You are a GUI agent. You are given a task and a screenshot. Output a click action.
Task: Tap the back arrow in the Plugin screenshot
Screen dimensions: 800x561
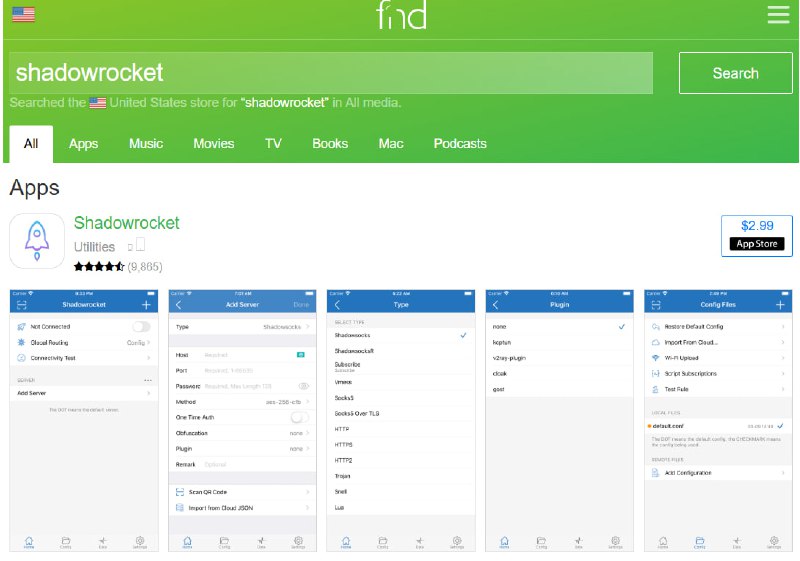pos(495,304)
